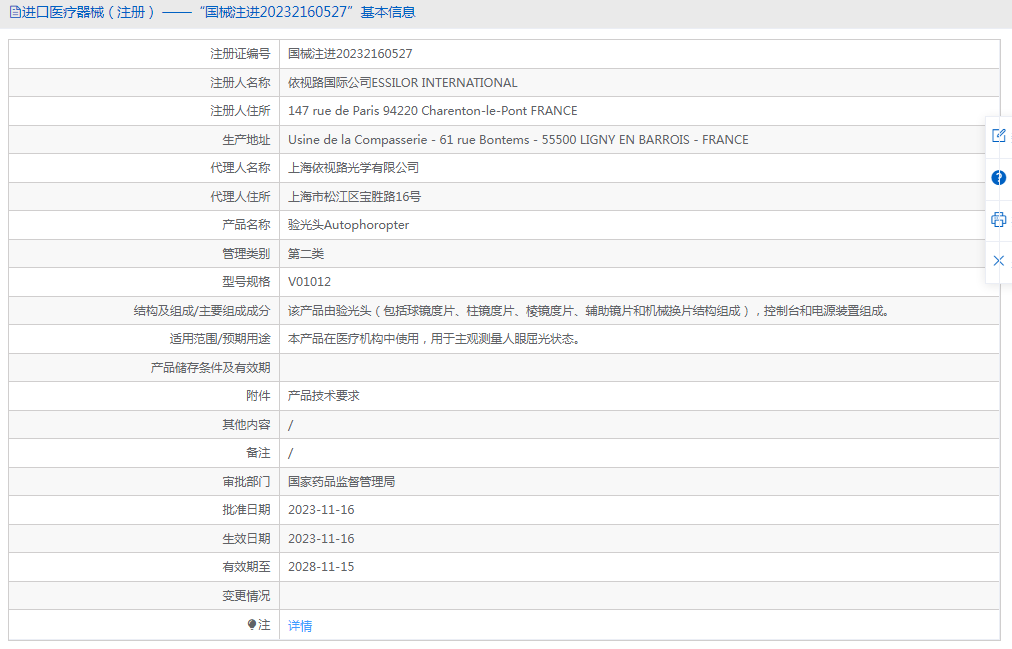Click expiry date 2028-11-15
Viewport: 1012px width, 649px height.
321,566
